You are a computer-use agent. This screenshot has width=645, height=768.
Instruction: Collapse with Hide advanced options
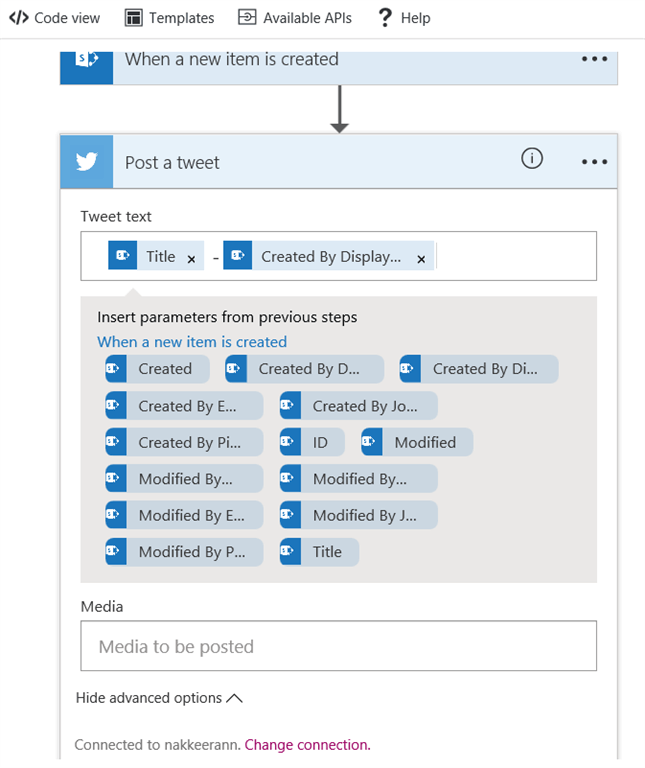(159, 698)
